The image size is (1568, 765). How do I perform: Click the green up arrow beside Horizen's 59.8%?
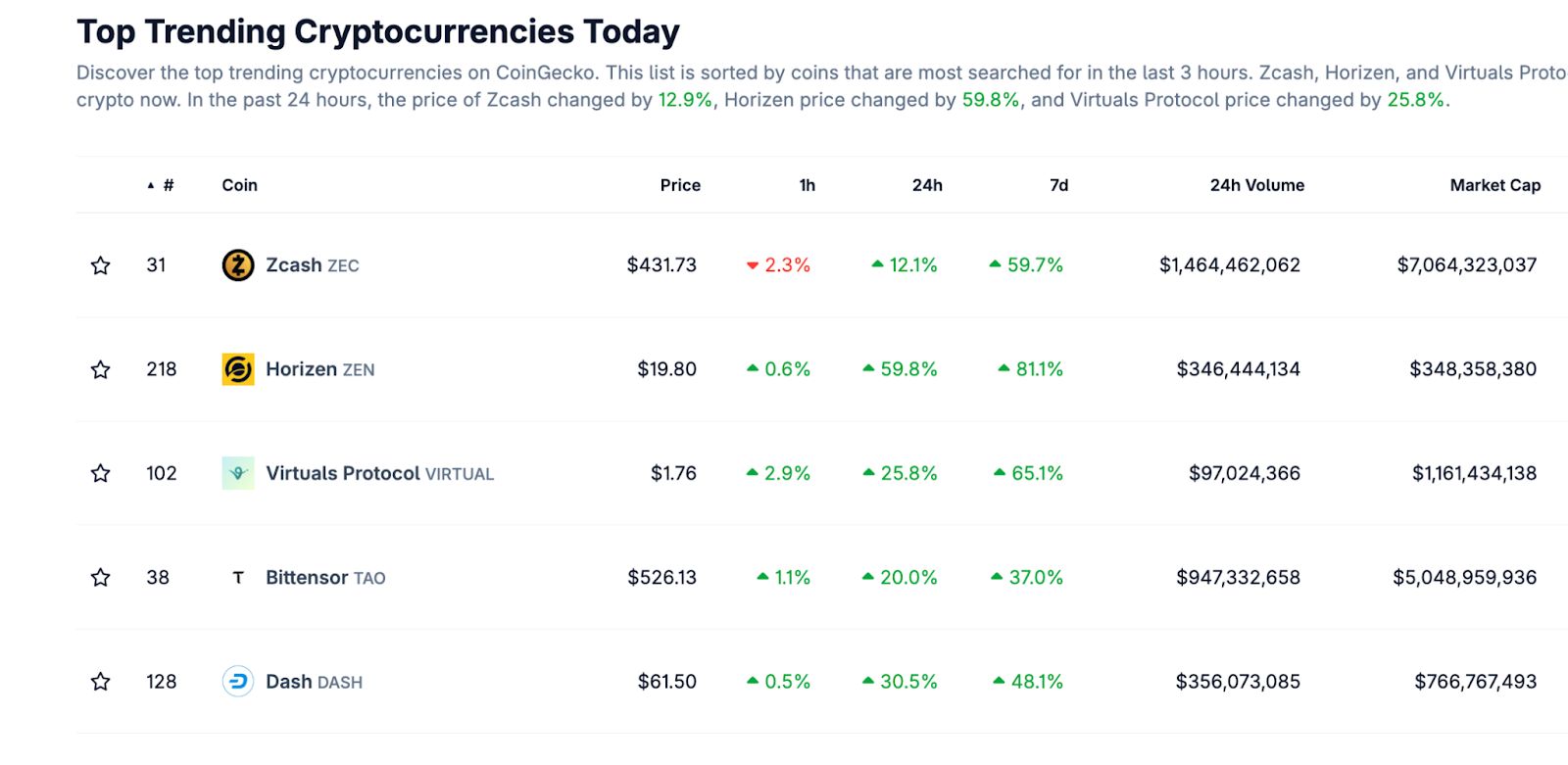[x=867, y=369]
